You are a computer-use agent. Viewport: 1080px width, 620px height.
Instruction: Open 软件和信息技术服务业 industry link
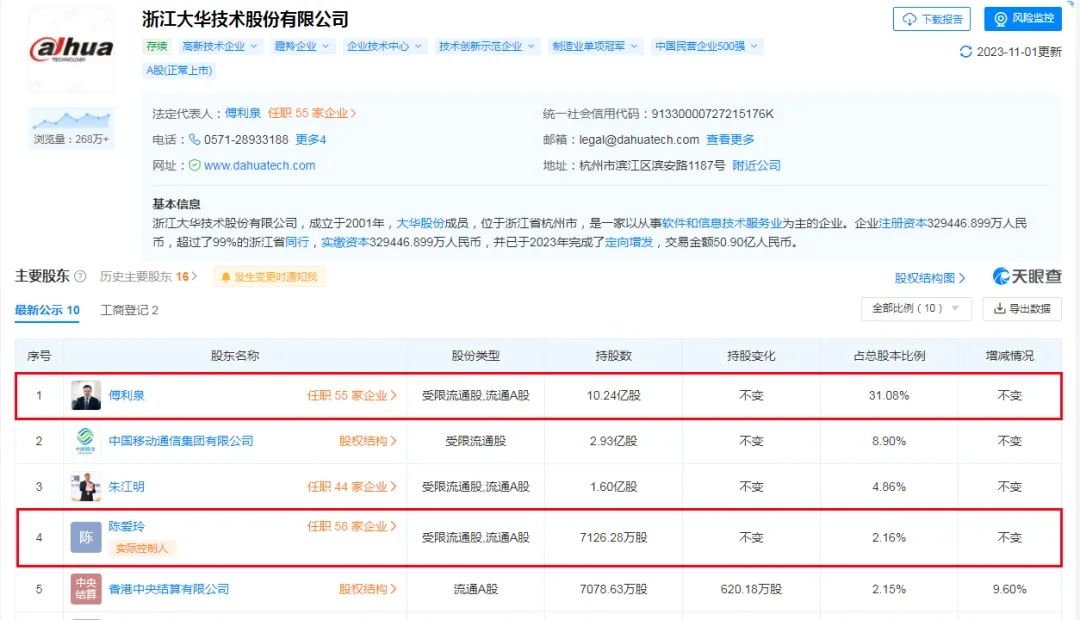point(722,223)
